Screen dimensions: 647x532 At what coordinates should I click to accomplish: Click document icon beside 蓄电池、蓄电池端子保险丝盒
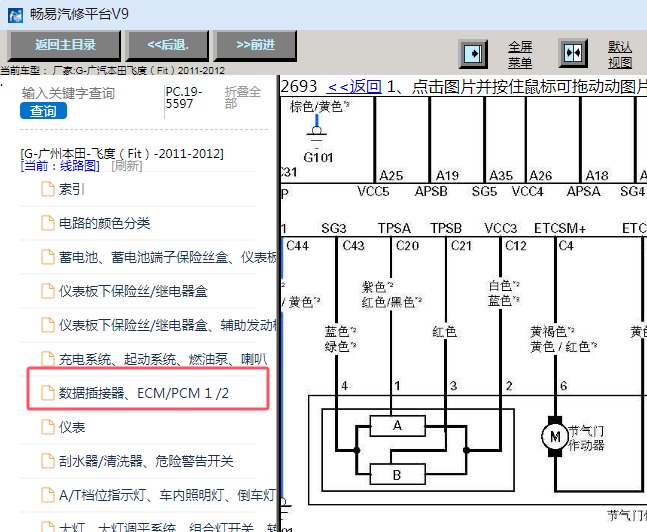[x=48, y=258]
